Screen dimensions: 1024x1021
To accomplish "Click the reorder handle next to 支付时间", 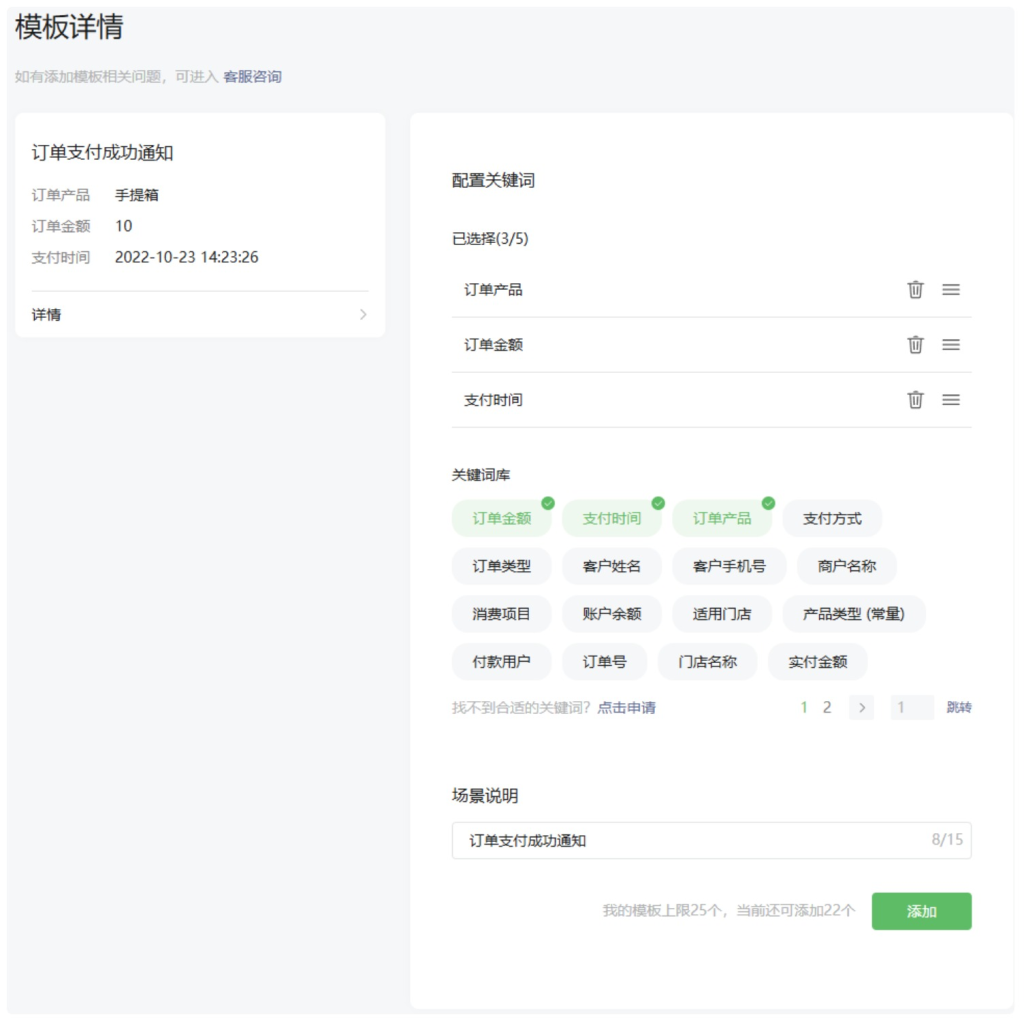I will coord(951,400).
